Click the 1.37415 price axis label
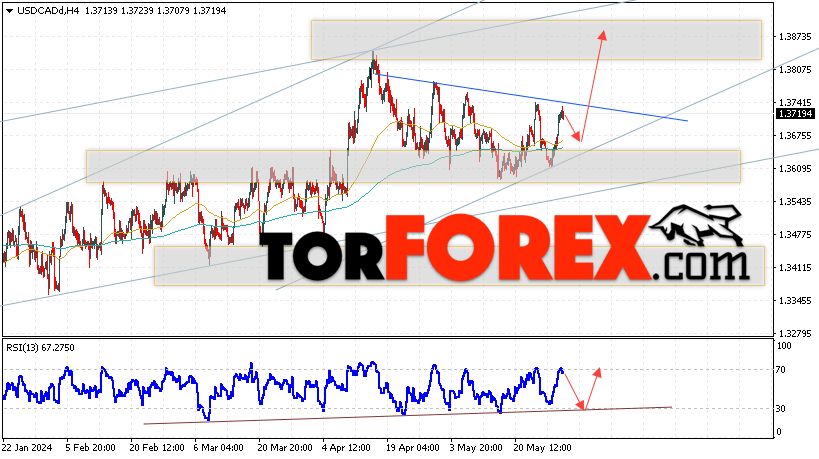This screenshot has width=819, height=459. pos(795,102)
